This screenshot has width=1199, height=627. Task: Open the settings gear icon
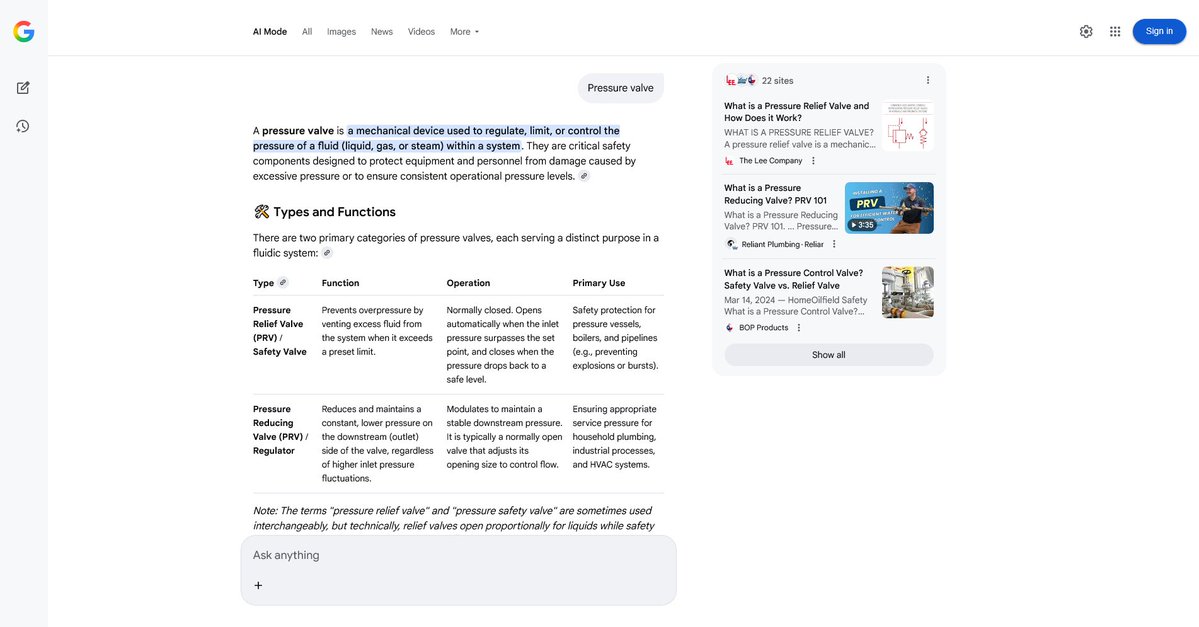click(1086, 31)
